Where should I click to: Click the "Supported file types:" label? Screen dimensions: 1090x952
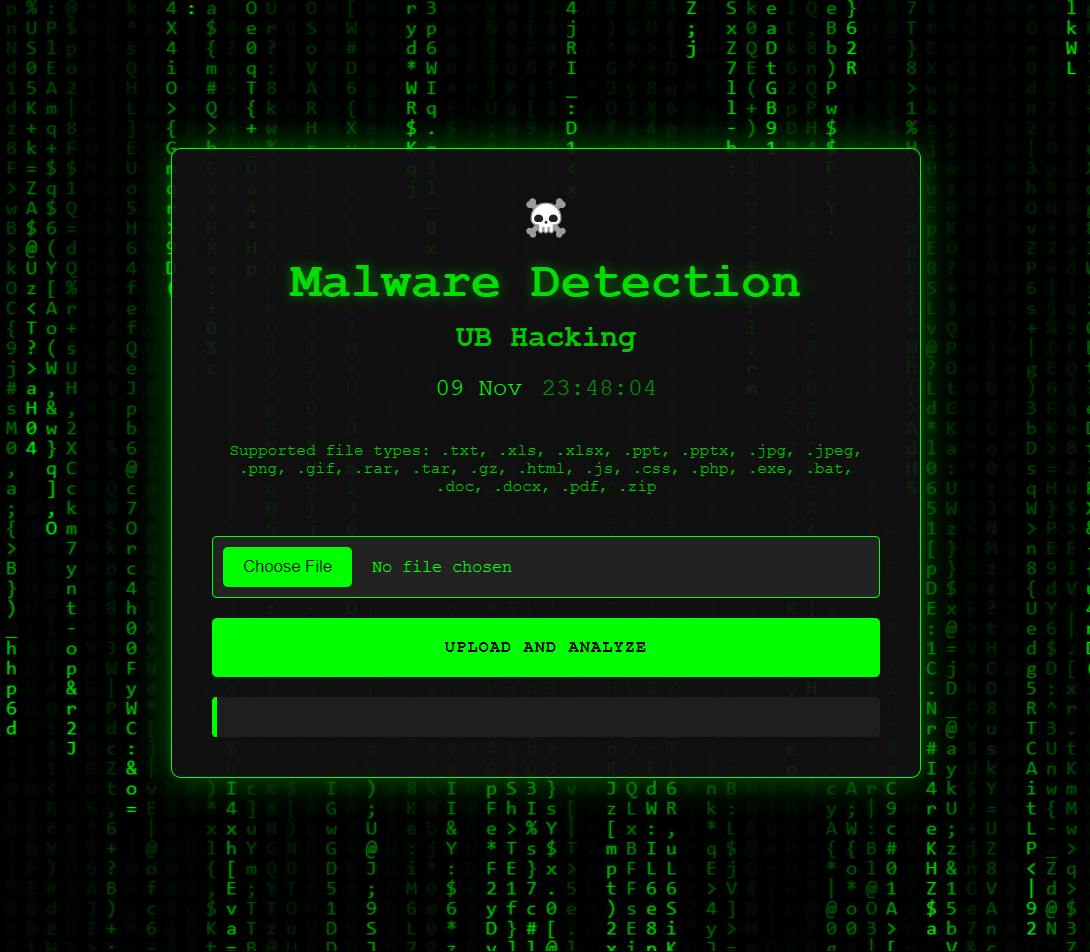tap(330, 451)
